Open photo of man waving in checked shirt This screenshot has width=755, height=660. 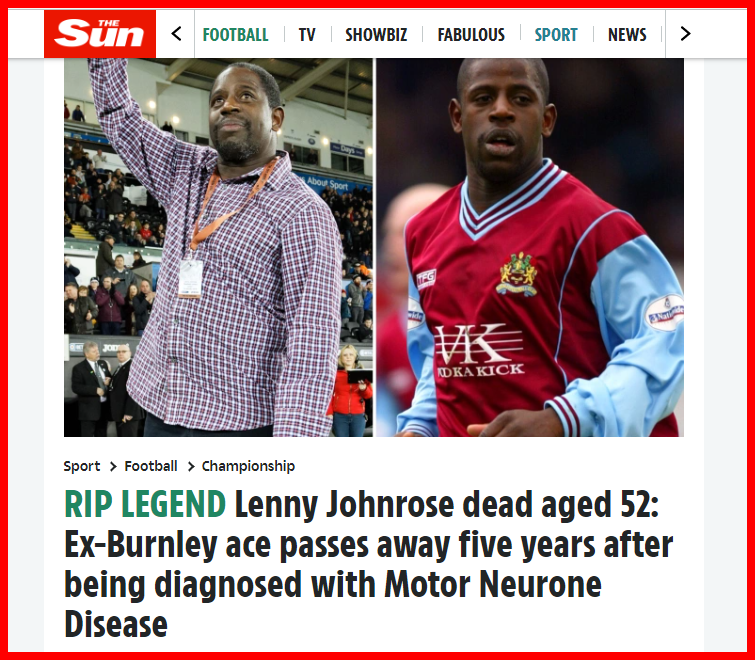tap(218, 247)
